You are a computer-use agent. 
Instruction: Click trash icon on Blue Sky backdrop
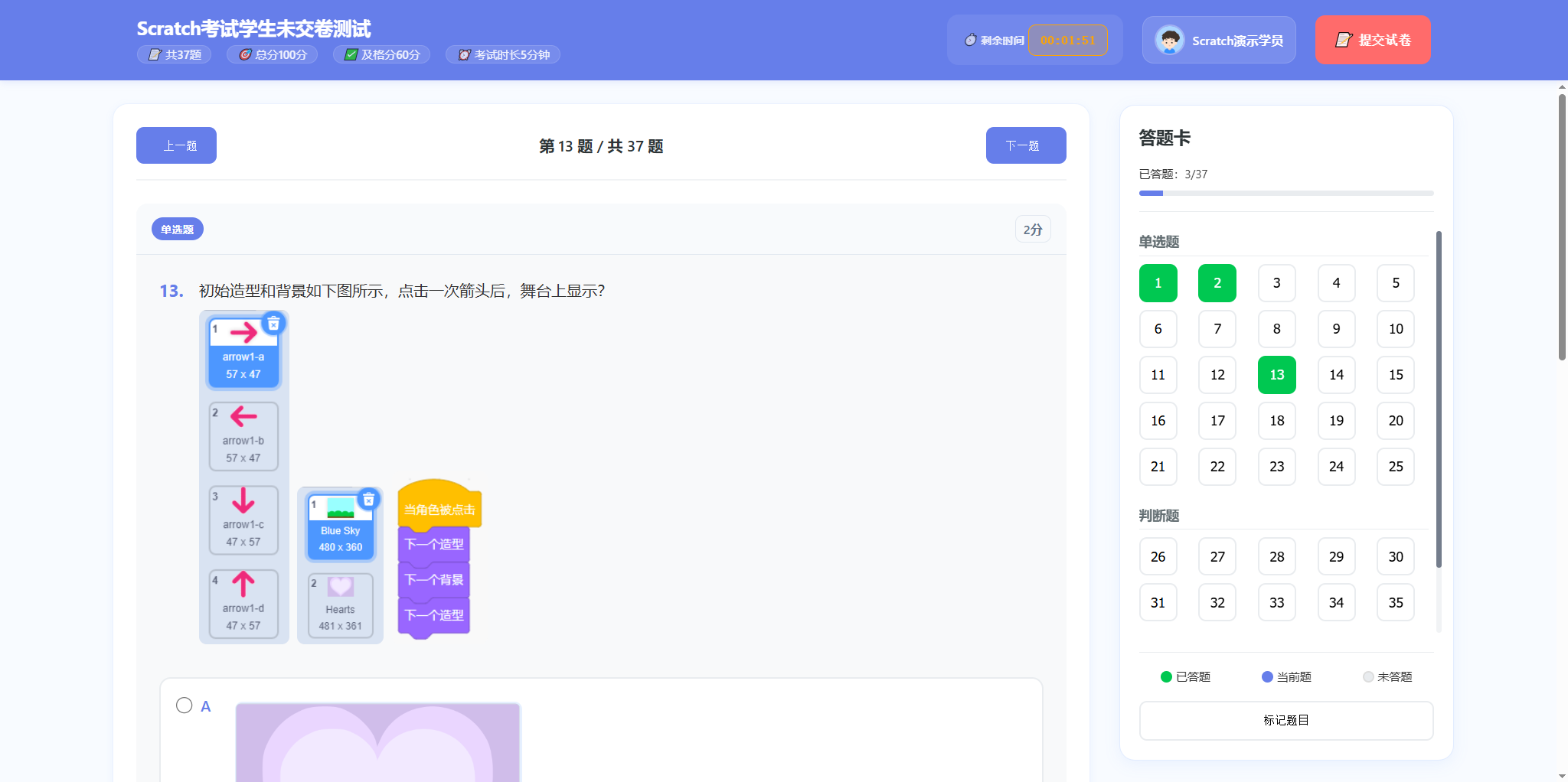[x=368, y=500]
